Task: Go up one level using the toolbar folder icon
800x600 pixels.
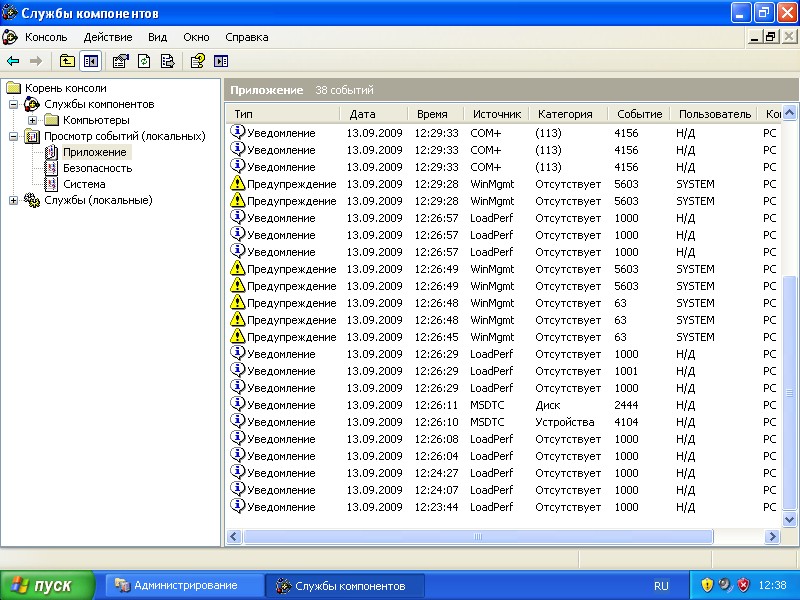Action: [x=67, y=61]
